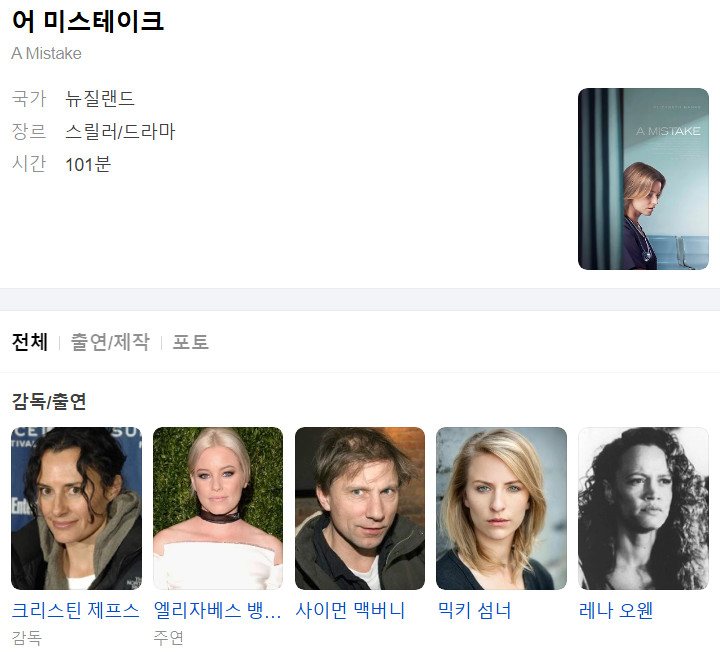Open the 포토 tab
This screenshot has width=720, height=652.
191,342
